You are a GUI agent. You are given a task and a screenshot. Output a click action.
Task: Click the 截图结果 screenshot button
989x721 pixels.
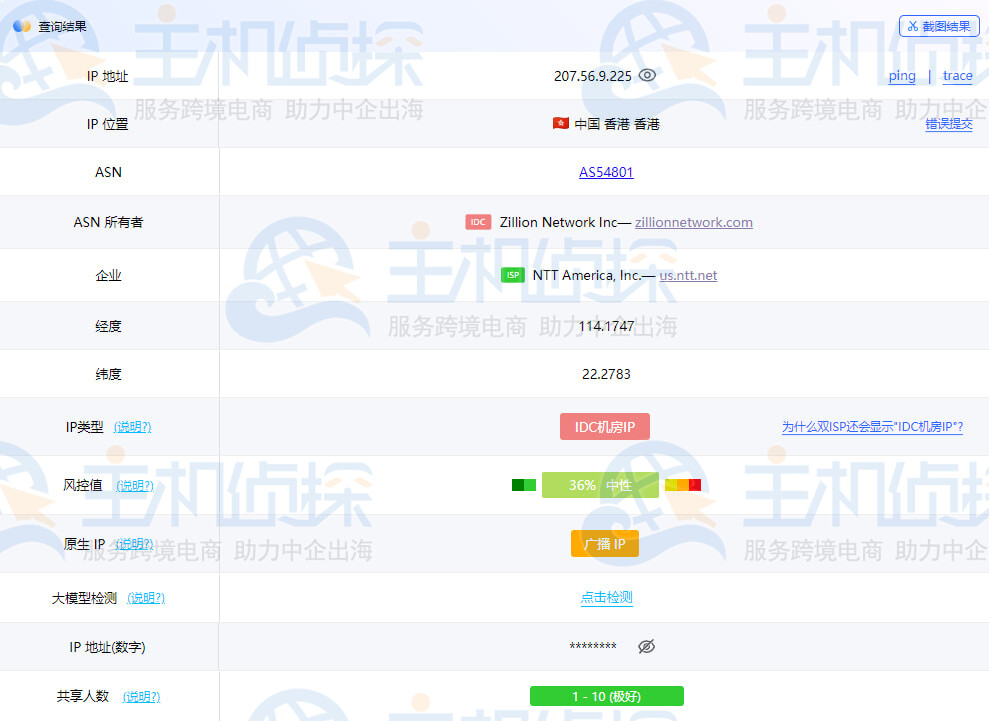tap(938, 26)
